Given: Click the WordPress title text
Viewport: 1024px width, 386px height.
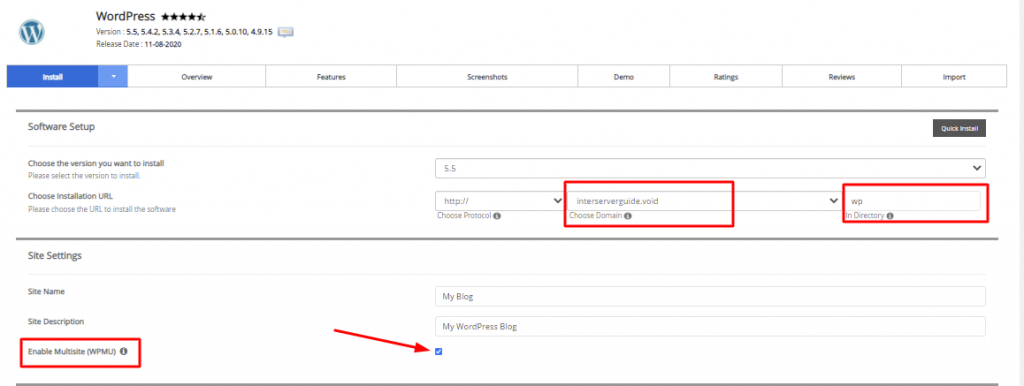Looking at the screenshot, I should [x=125, y=16].
